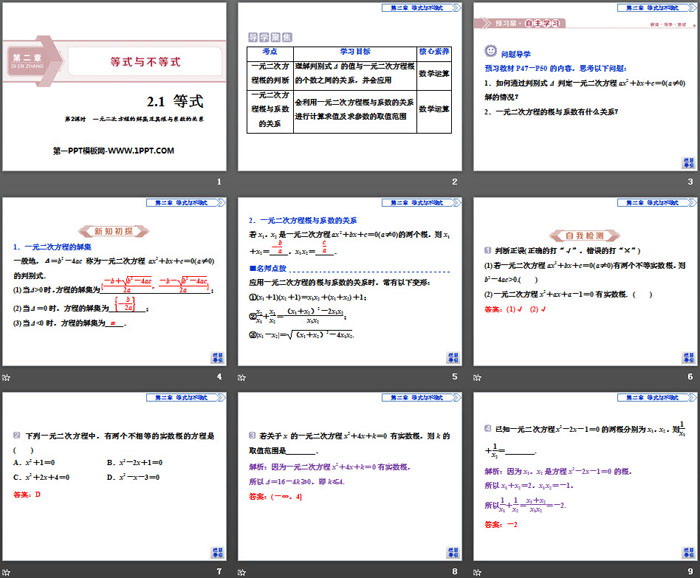700x578 pixels.
Task: Click the animation star icon under slide 7
Action: point(7,572)
